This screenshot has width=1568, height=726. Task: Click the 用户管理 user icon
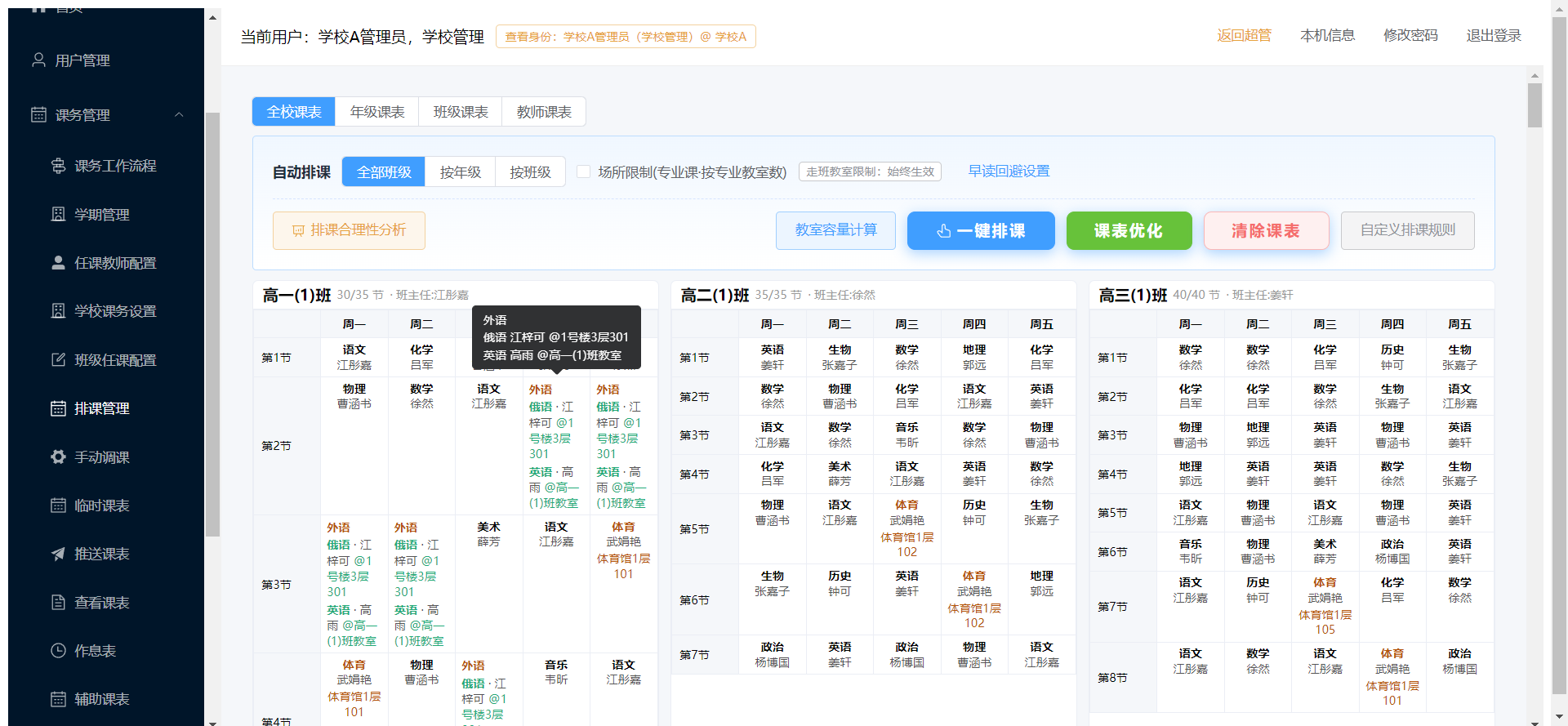[38, 60]
